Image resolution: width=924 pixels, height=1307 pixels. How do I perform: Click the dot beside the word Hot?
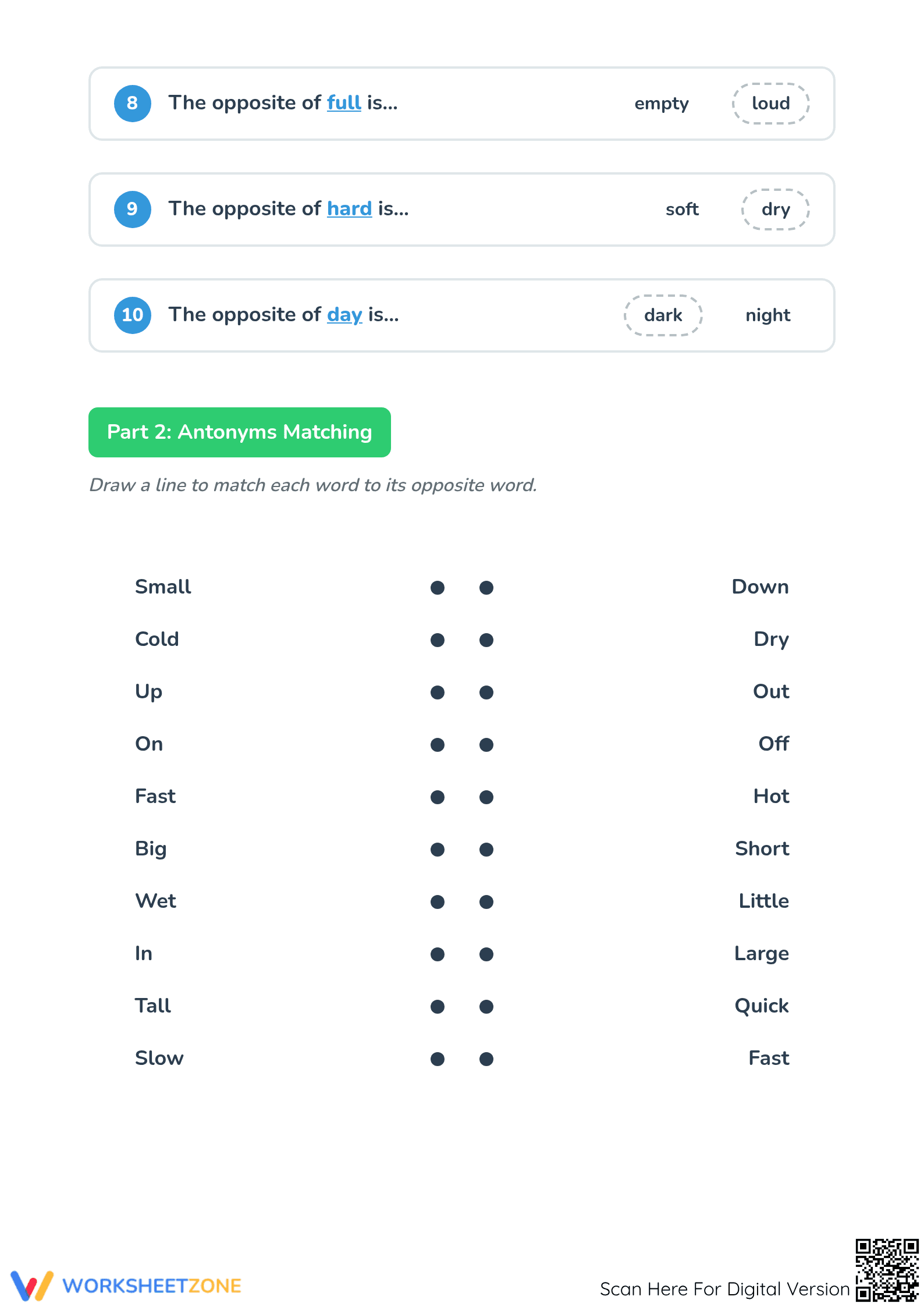pos(486,797)
